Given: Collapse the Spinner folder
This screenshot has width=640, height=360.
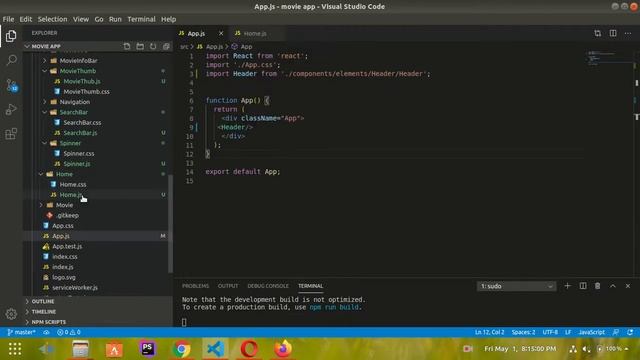Looking at the screenshot, I should pyautogui.click(x=70, y=143).
